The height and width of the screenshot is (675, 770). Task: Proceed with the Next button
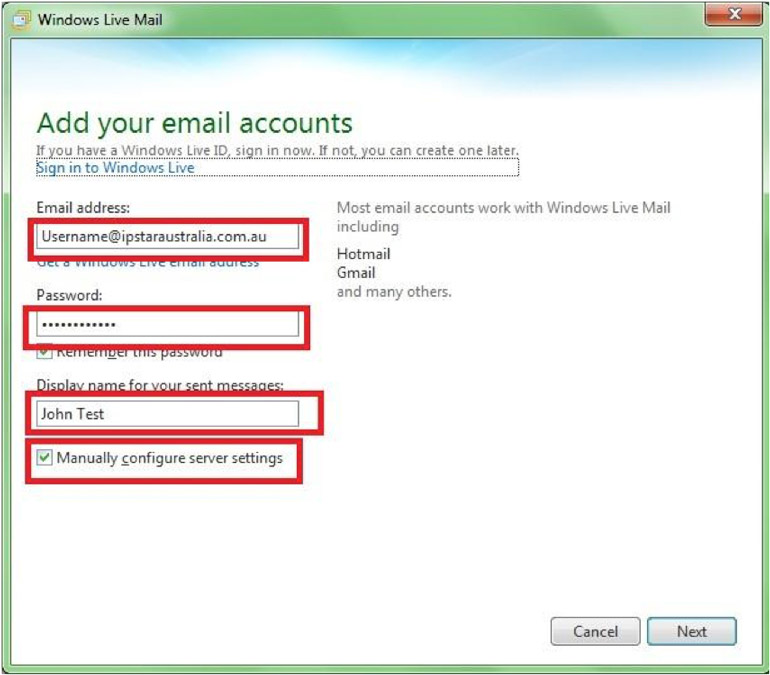pos(691,631)
